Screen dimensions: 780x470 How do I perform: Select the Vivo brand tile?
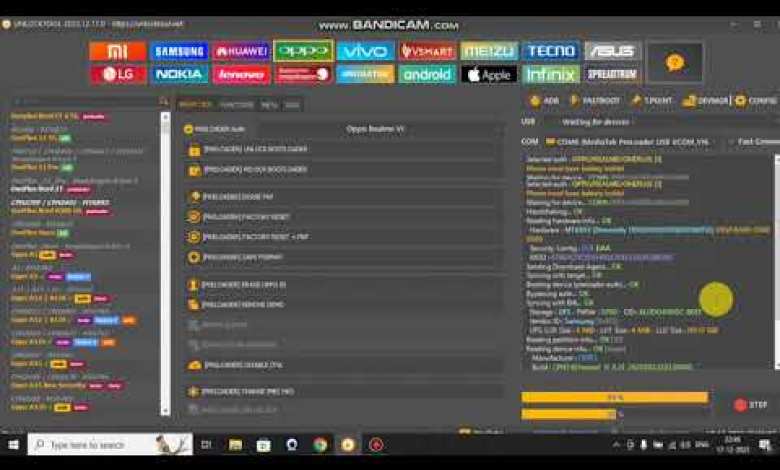365,51
